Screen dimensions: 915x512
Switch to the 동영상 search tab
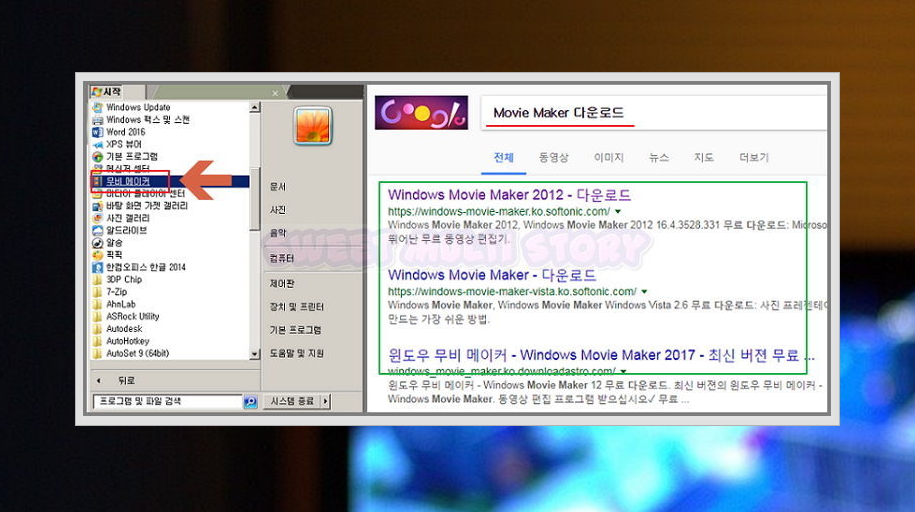tap(553, 158)
